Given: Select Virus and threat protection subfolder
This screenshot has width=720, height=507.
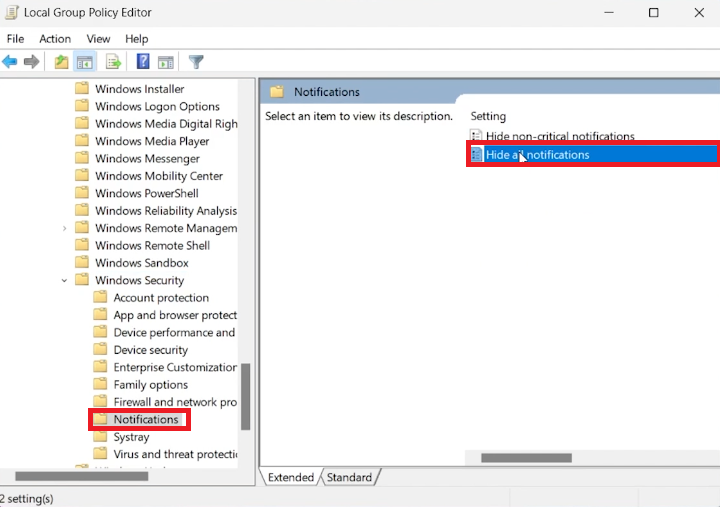Looking at the screenshot, I should [x=175, y=454].
